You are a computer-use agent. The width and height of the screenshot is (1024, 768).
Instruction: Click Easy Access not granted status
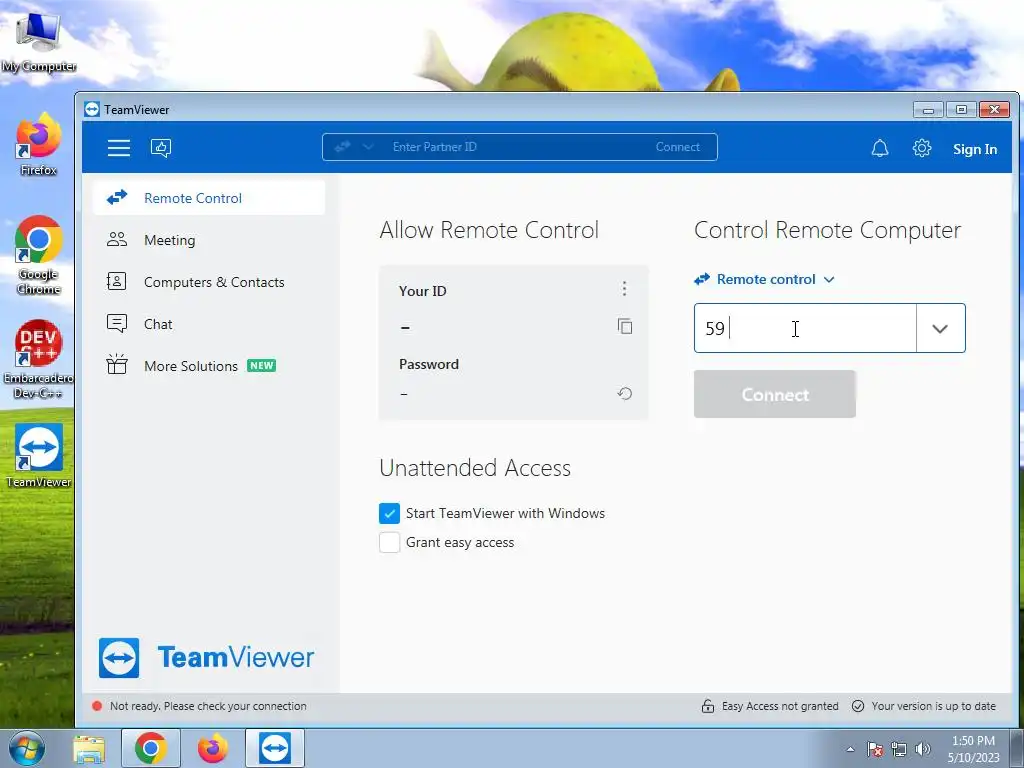(770, 706)
